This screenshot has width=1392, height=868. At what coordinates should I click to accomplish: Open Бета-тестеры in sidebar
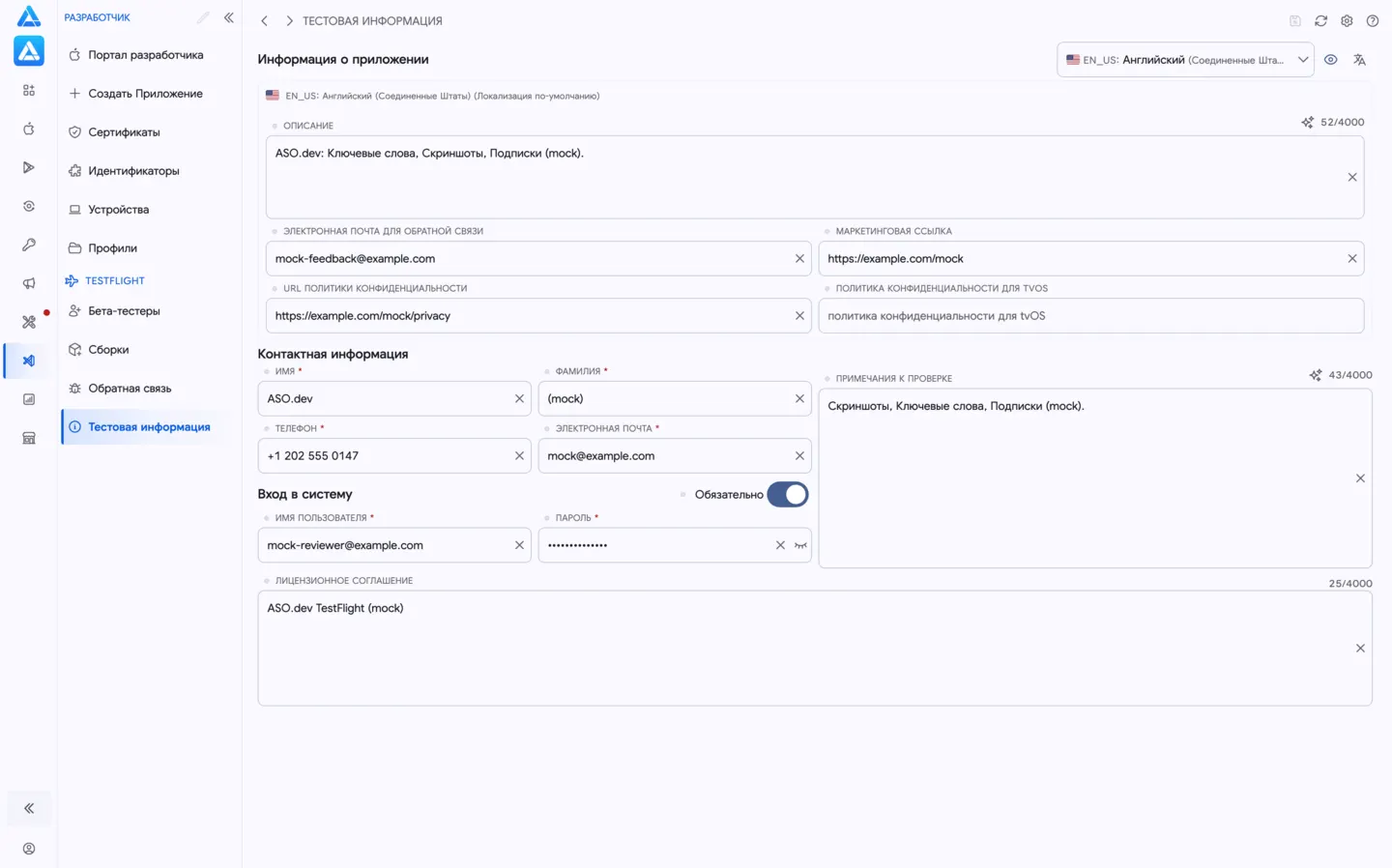click(124, 311)
